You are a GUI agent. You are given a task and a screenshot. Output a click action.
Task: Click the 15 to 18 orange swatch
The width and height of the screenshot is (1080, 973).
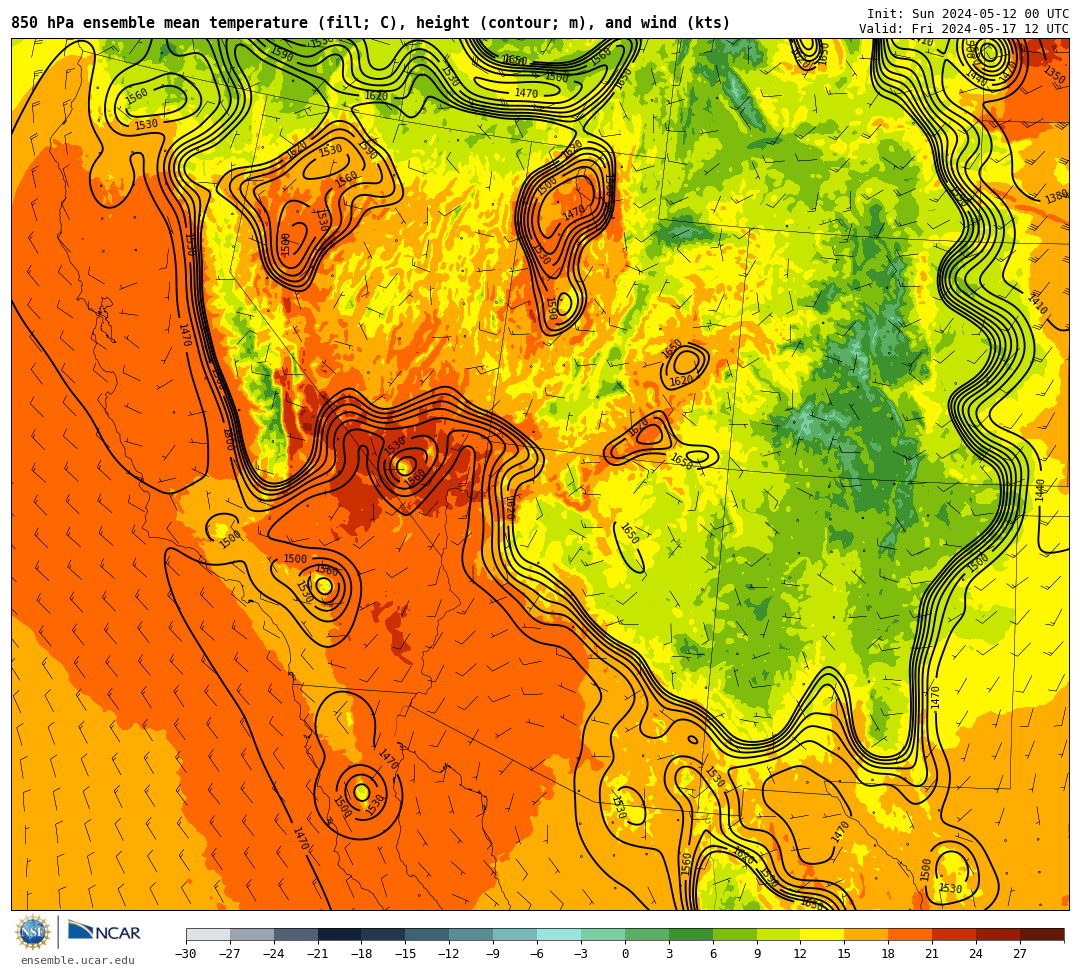click(x=866, y=934)
